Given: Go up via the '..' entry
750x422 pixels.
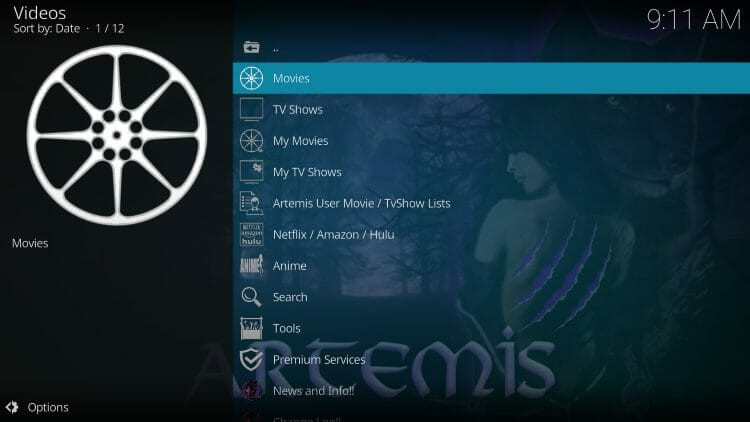Looking at the screenshot, I should pos(491,47).
